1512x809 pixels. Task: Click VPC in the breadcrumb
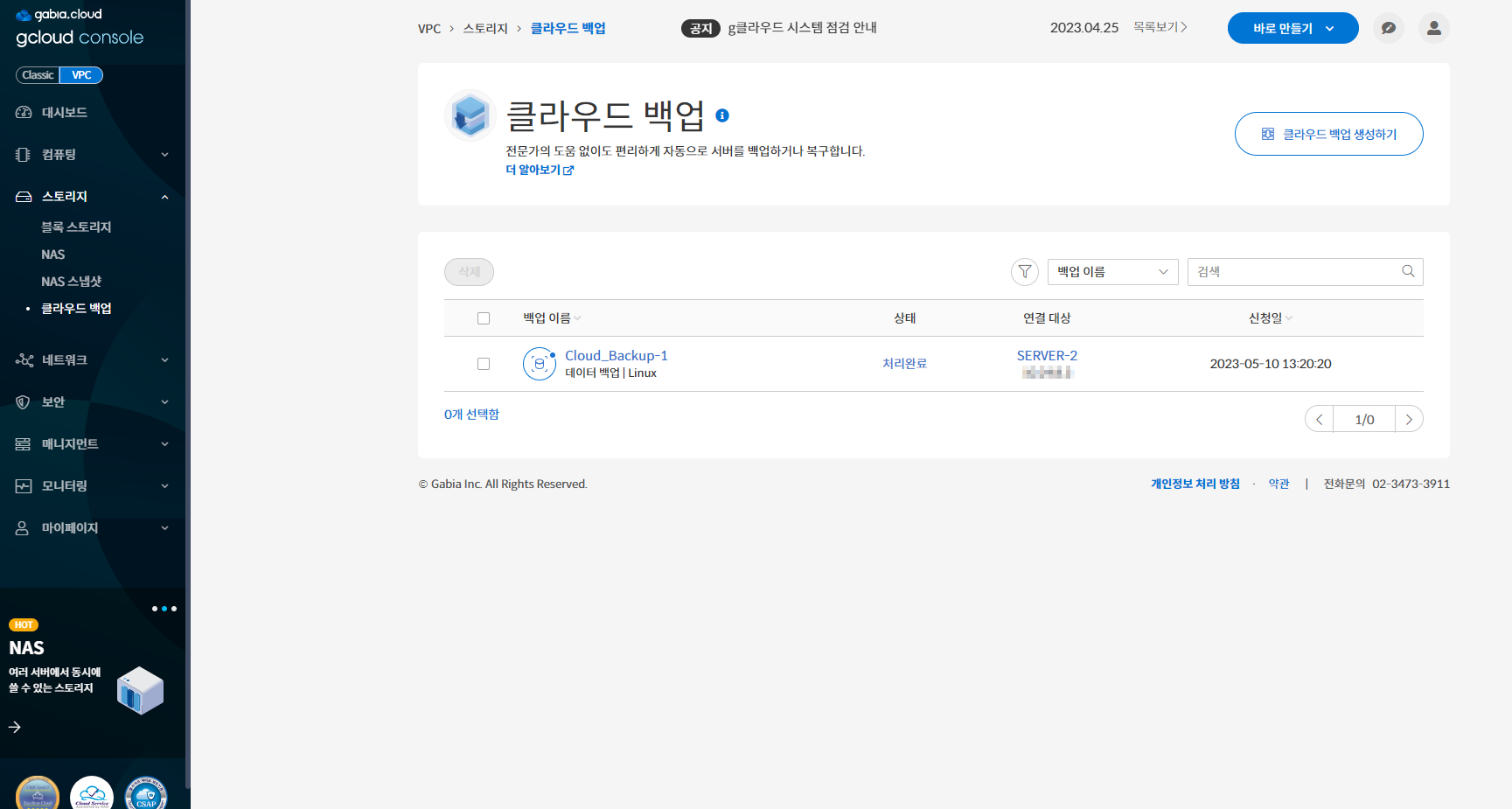coord(429,29)
